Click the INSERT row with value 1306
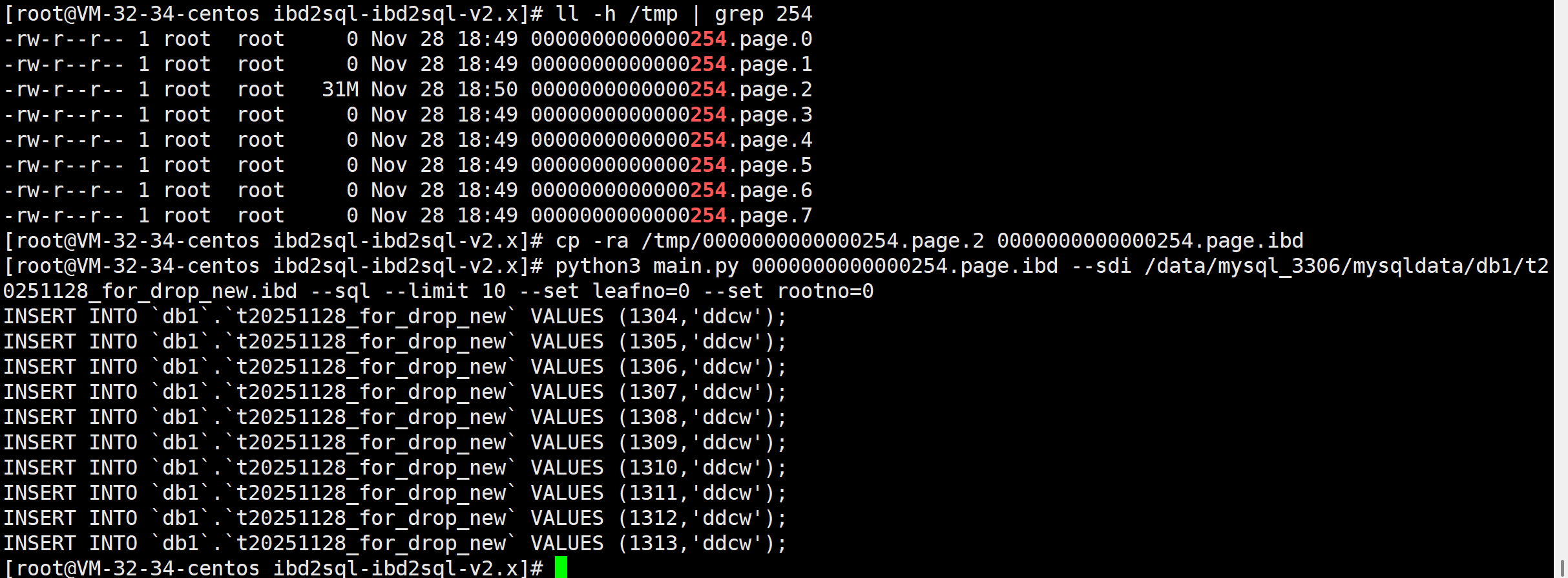 pyautogui.click(x=395, y=367)
